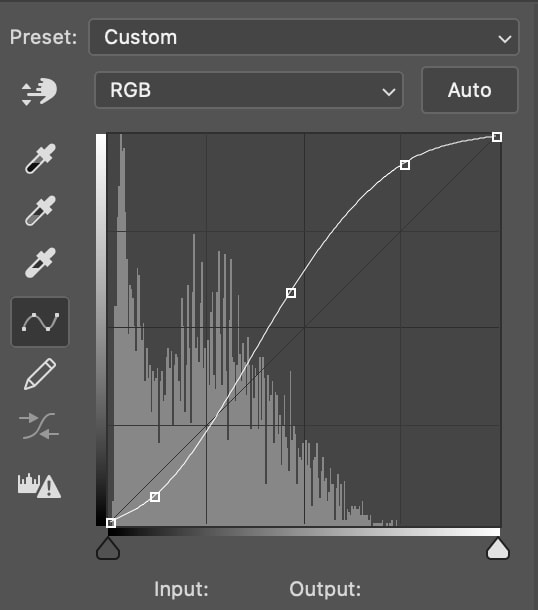Viewport: 538px width, 610px height.
Task: Select the curve point near the highlights
Action: pyautogui.click(x=405, y=165)
